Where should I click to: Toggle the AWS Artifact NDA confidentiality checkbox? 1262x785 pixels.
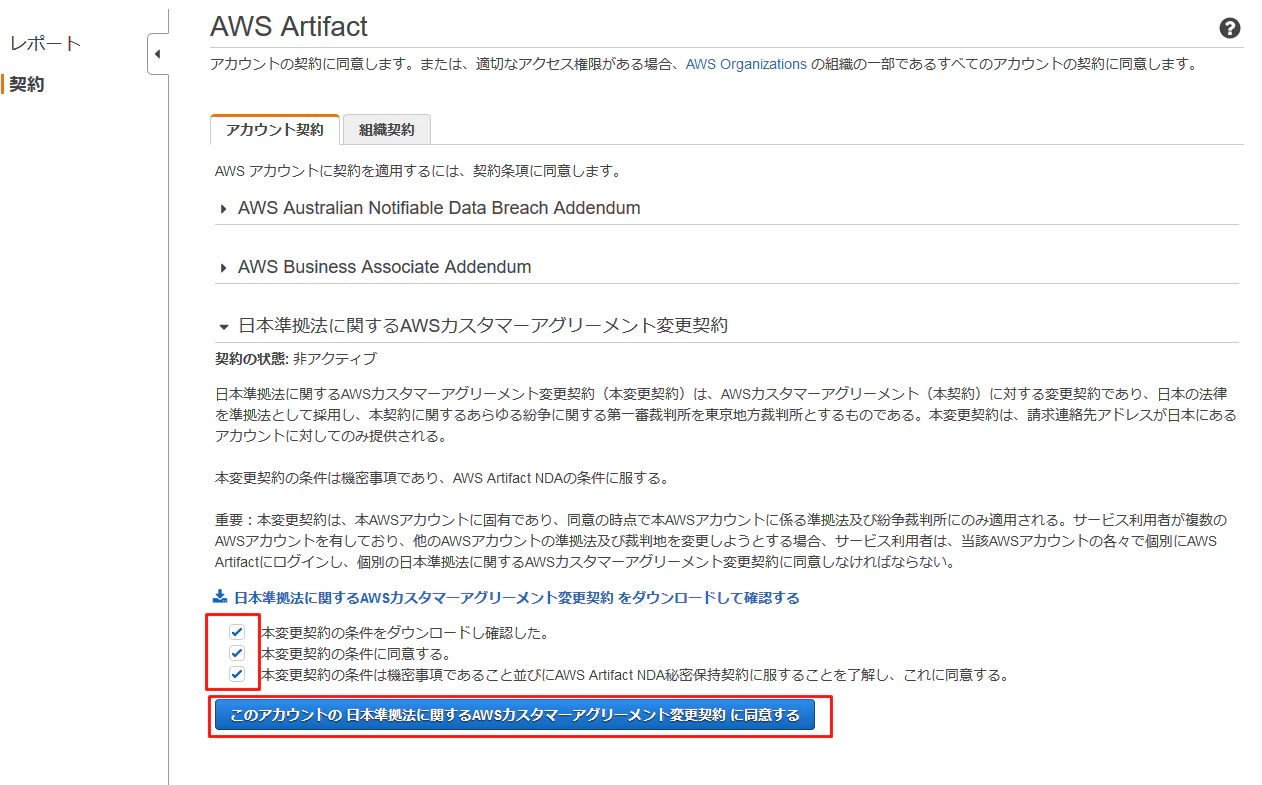pyautogui.click(x=237, y=674)
